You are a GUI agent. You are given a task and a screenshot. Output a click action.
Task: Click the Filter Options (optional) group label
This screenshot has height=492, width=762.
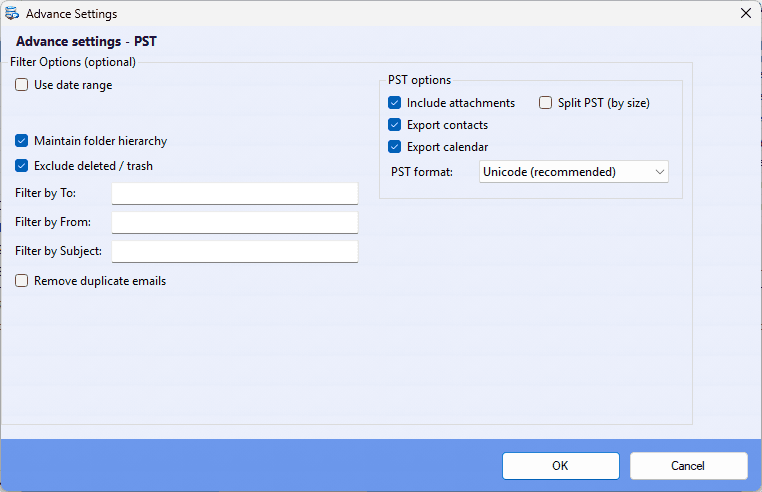73,62
